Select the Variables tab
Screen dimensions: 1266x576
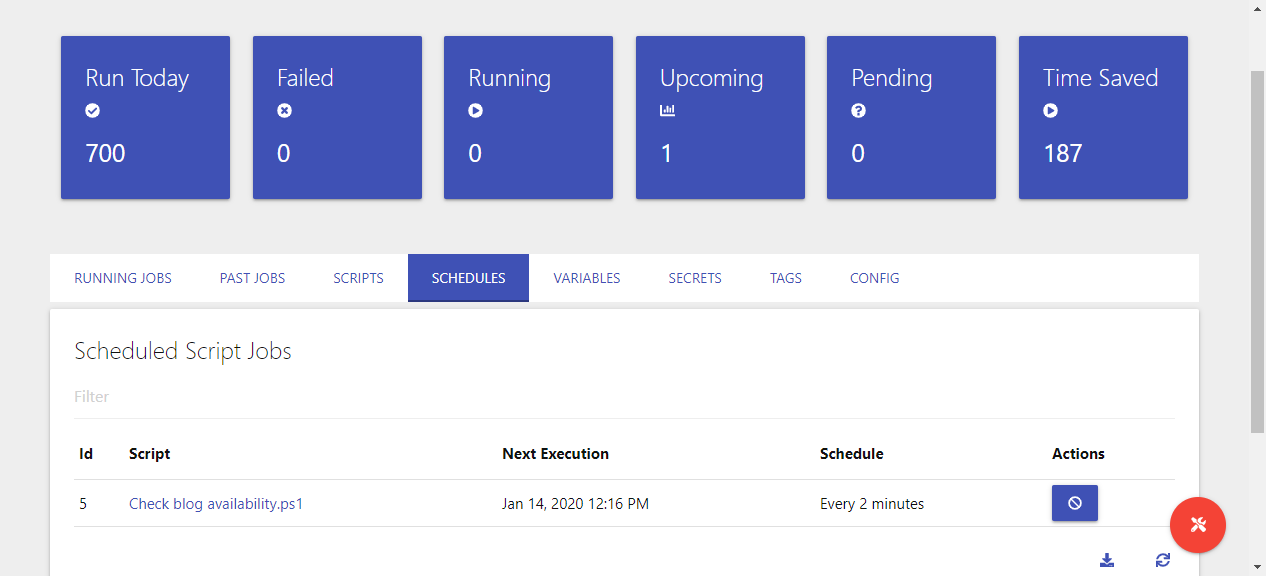pos(587,278)
